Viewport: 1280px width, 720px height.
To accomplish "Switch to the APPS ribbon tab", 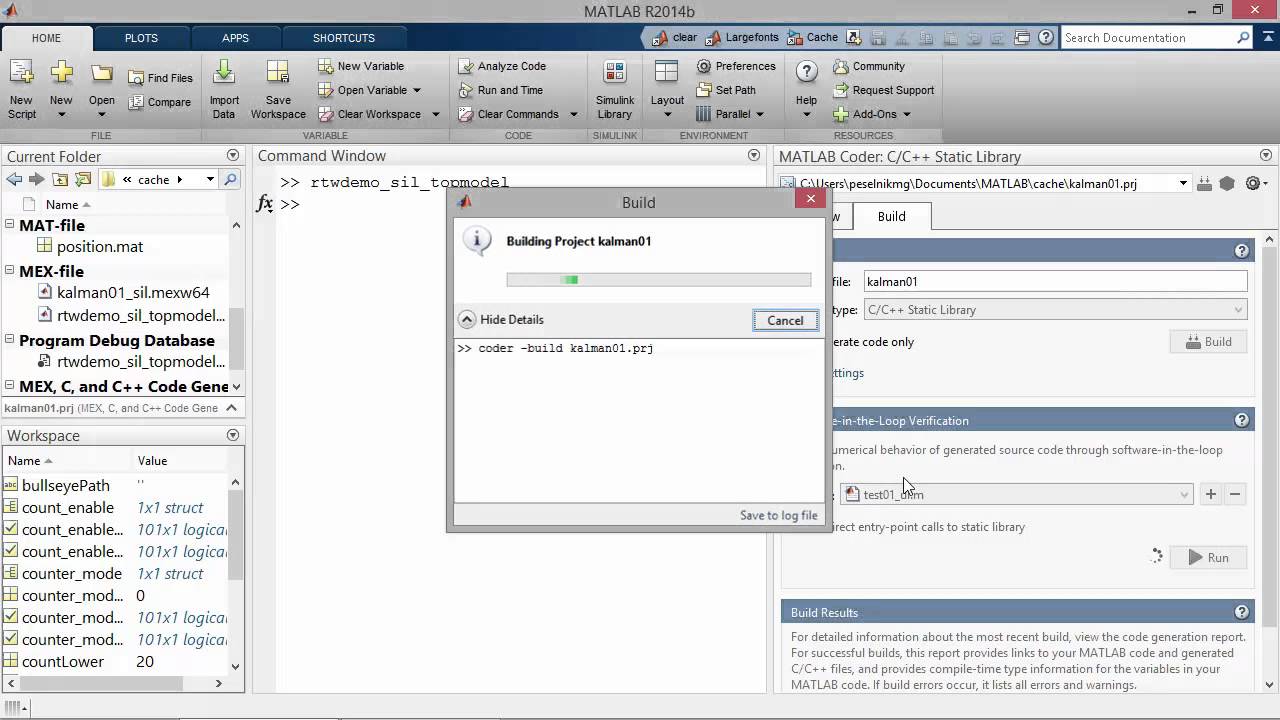I will click(235, 38).
